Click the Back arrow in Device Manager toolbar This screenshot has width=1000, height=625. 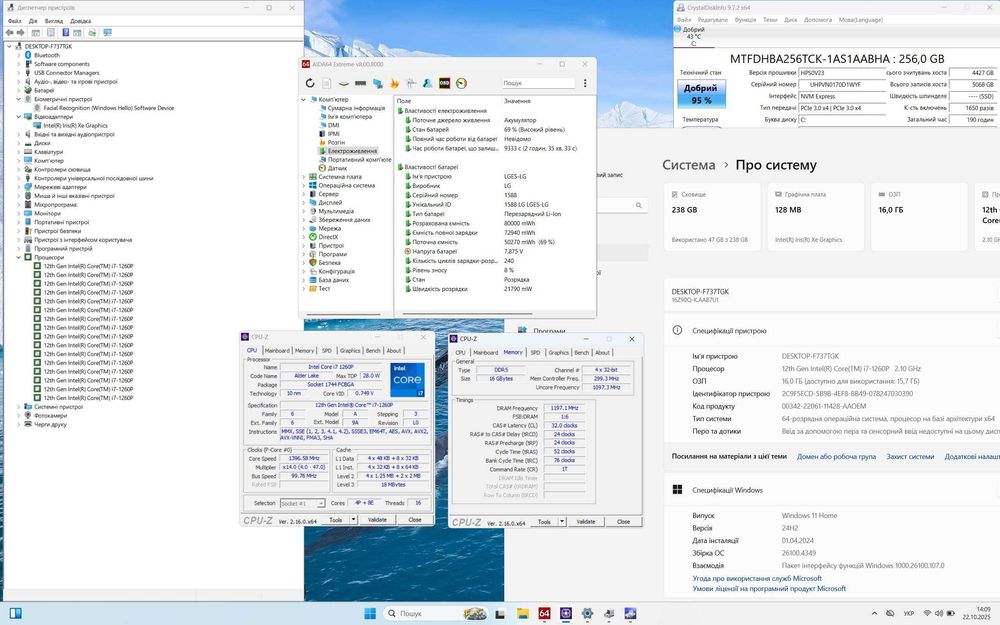(x=9, y=32)
